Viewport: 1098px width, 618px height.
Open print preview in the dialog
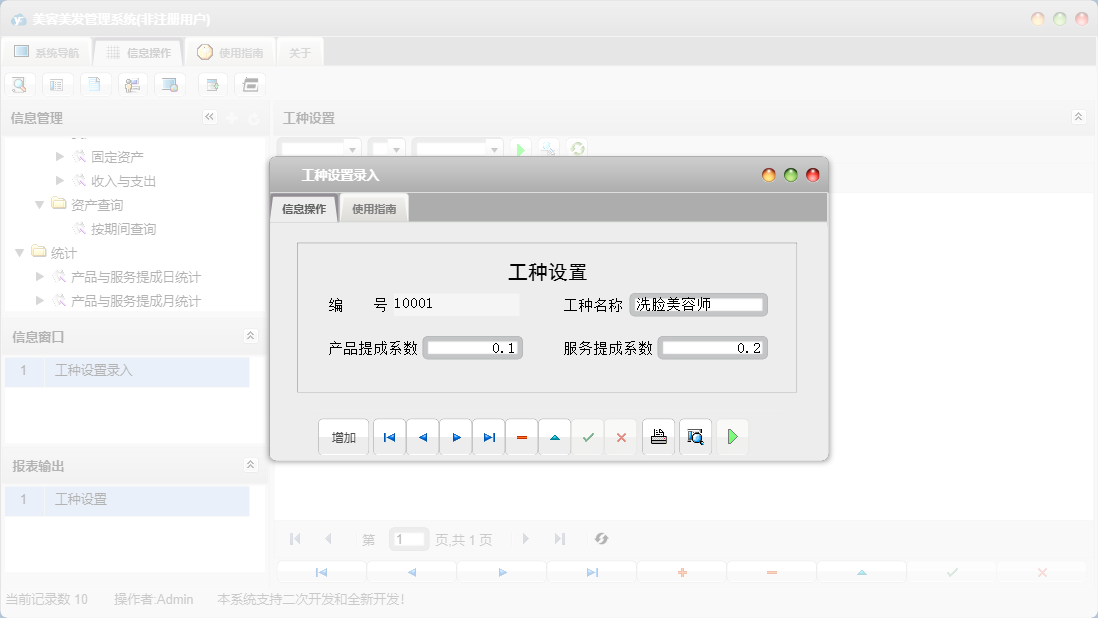(x=695, y=437)
